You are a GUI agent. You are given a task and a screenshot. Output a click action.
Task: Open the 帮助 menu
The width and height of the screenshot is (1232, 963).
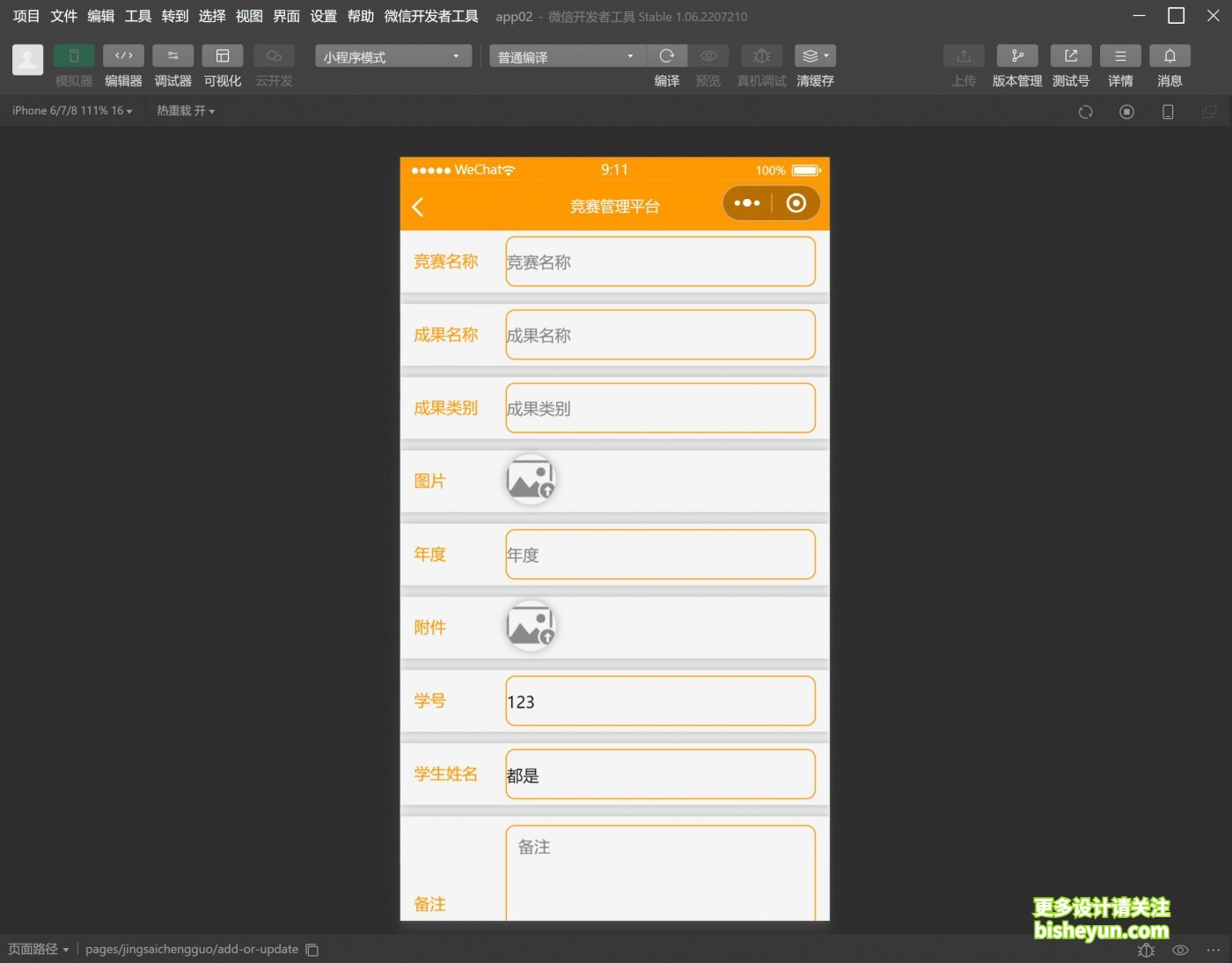tap(361, 16)
